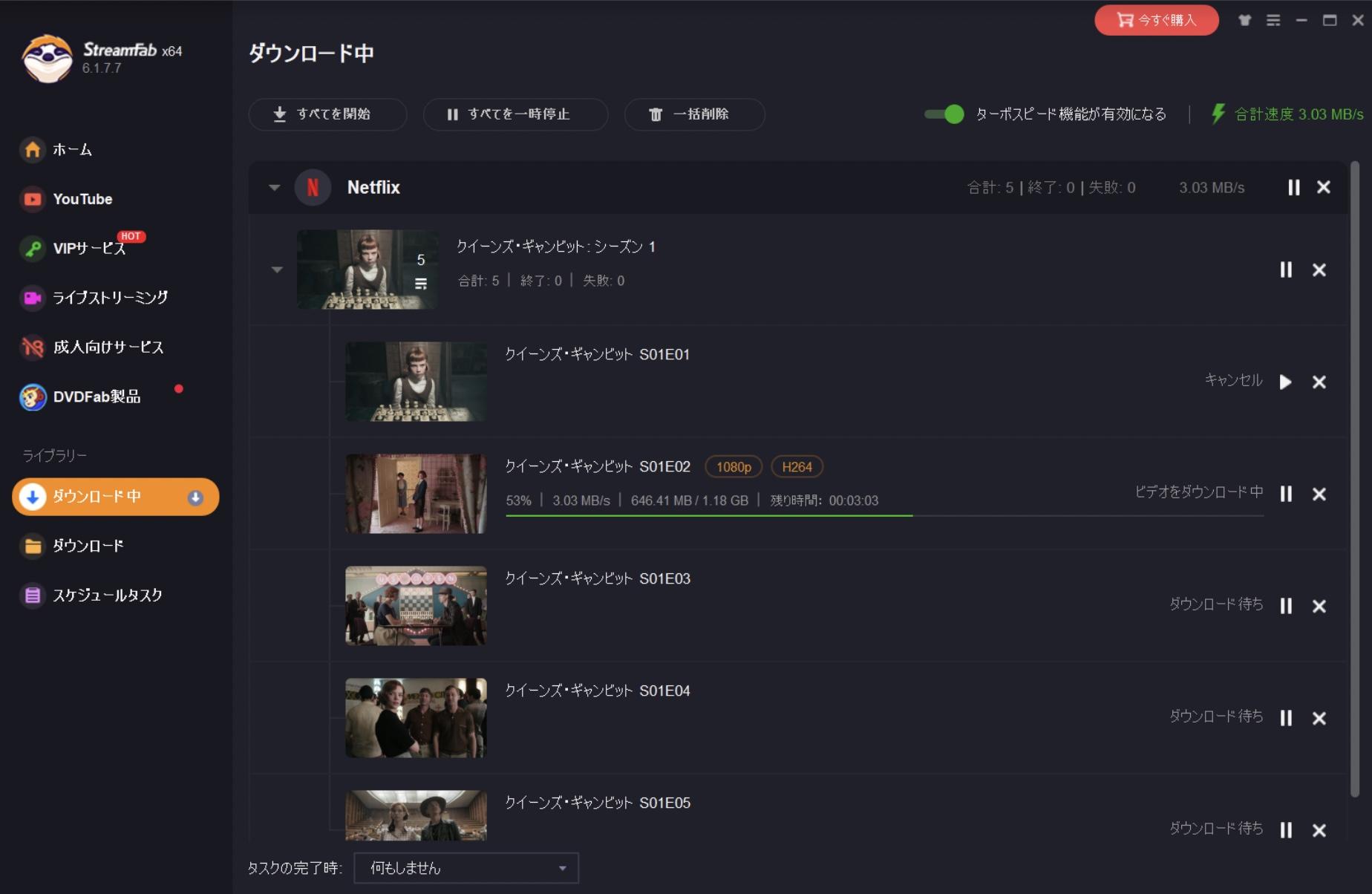Click the すべてを一時停止 button
Viewport: 1372px width, 894px height.
coord(515,114)
